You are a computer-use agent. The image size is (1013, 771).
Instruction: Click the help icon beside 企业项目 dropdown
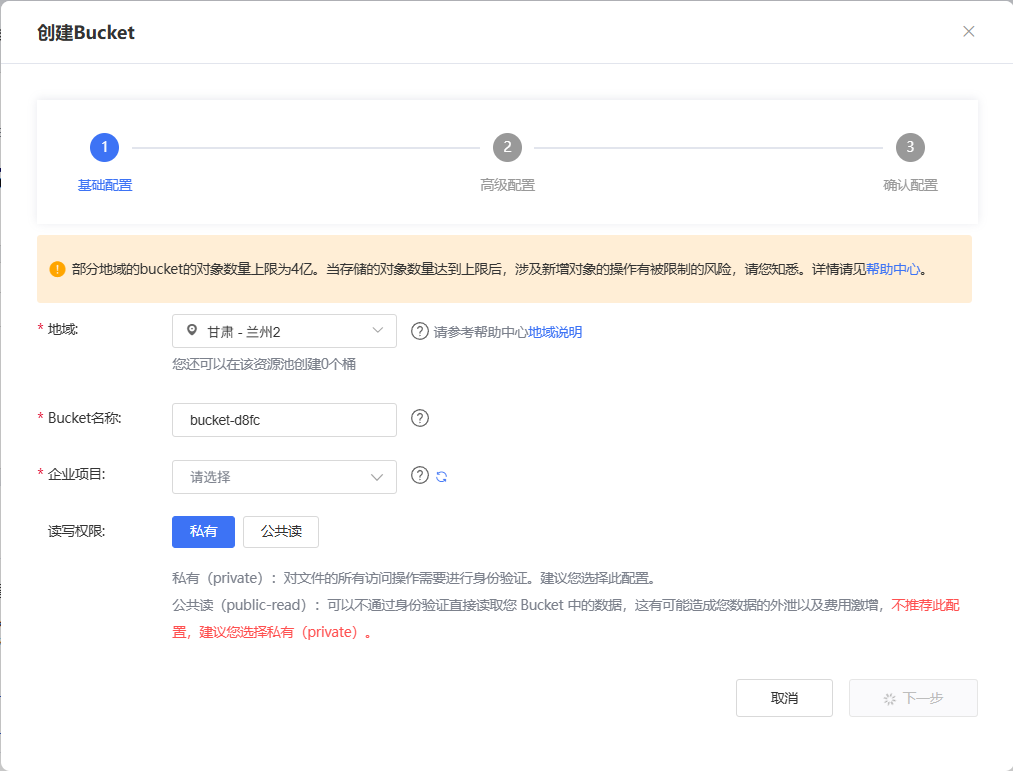pyautogui.click(x=420, y=475)
